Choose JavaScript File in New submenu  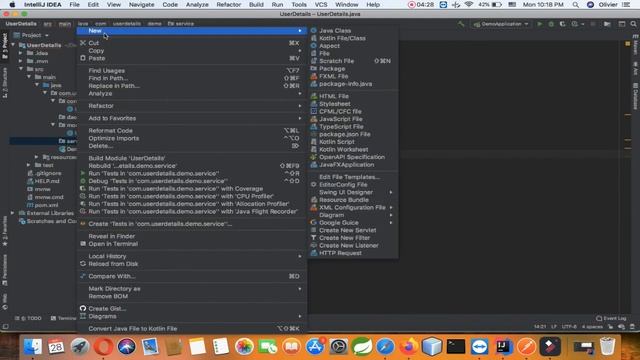pyautogui.click(x=353, y=119)
